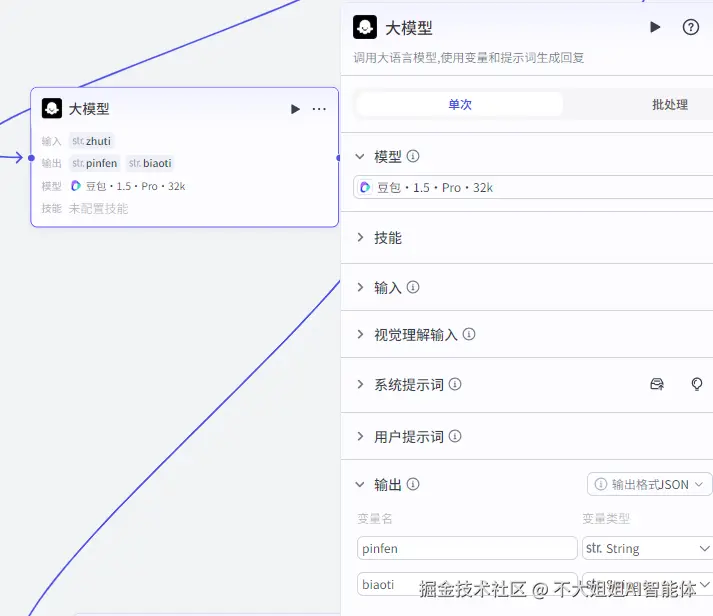The width and height of the screenshot is (713, 616).
Task: Expand the 系统提示词 section
Action: 360,385
